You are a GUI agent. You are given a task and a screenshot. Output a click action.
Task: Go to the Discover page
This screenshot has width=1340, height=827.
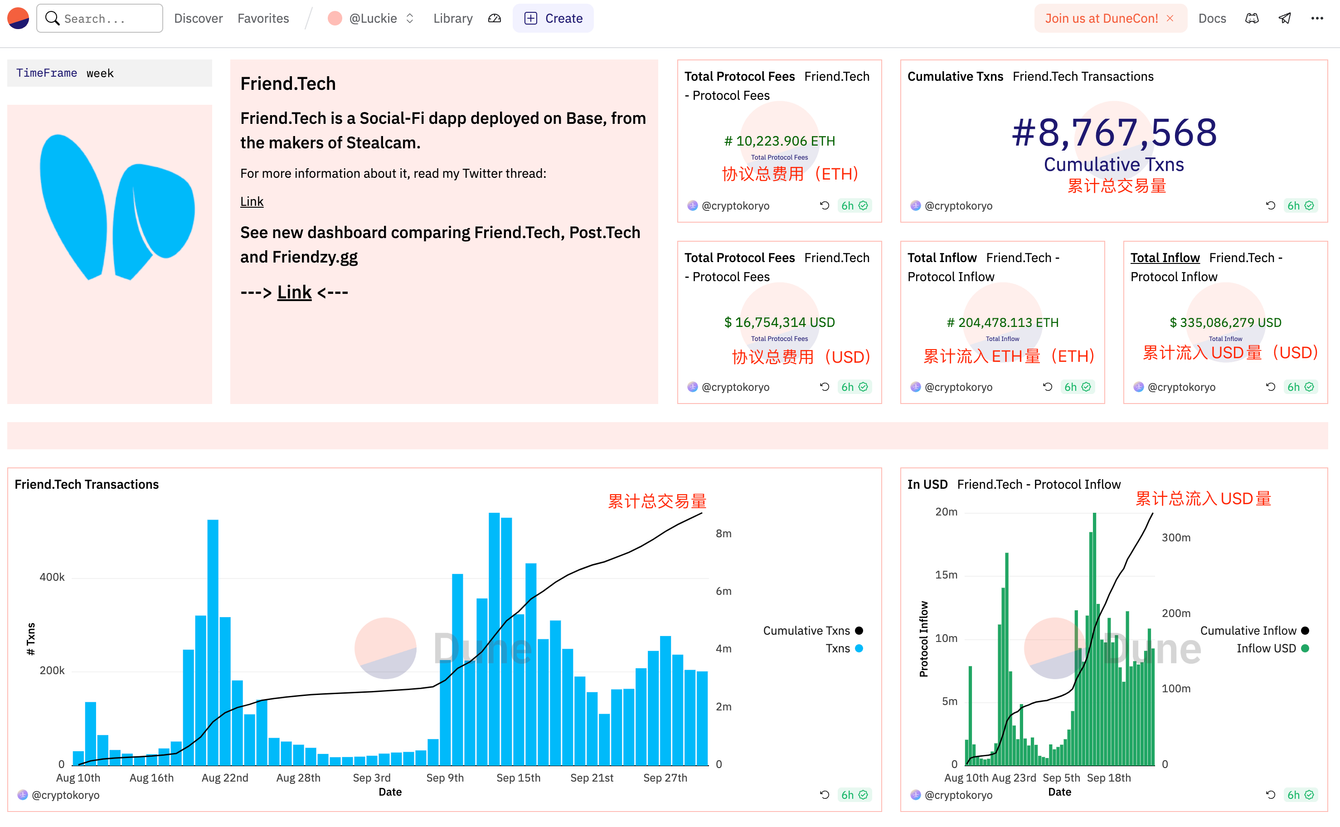tap(198, 18)
